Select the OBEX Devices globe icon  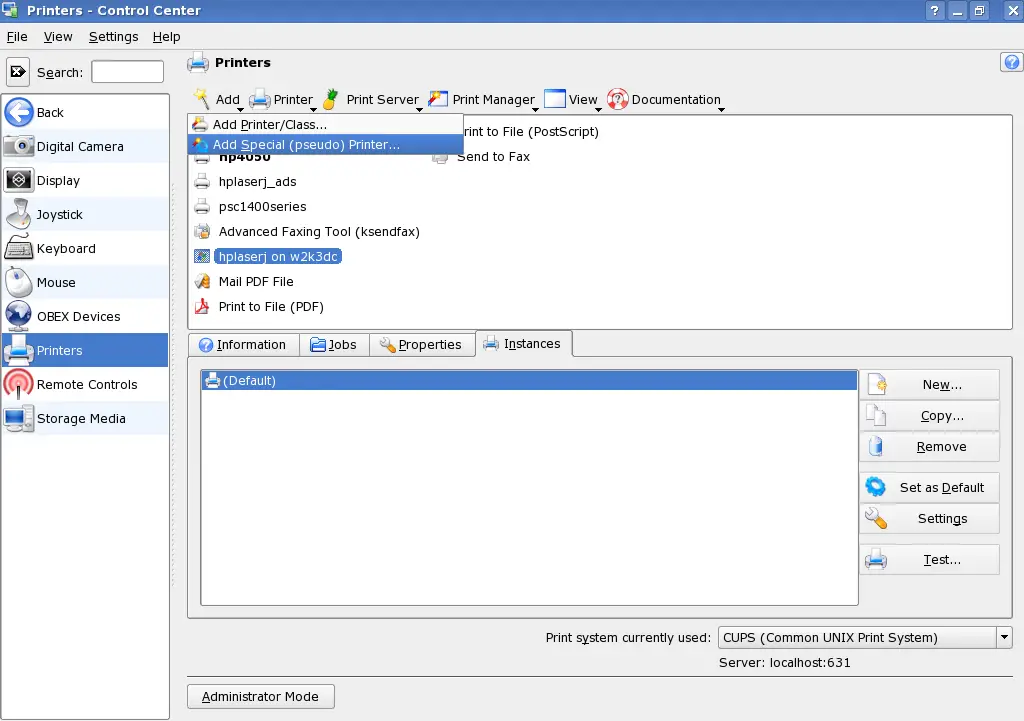click(19, 316)
